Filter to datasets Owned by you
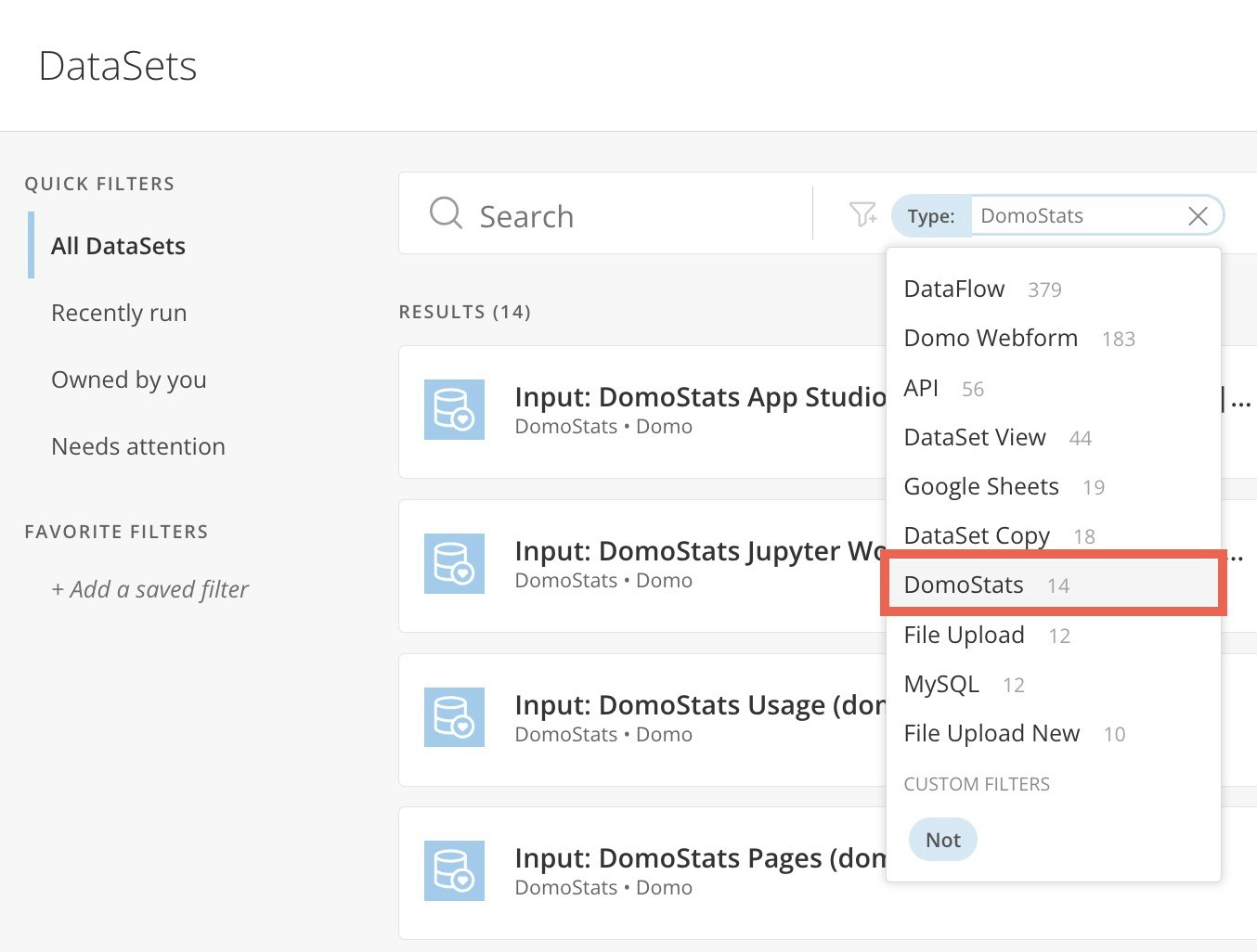The height and width of the screenshot is (952, 1257). click(x=129, y=380)
